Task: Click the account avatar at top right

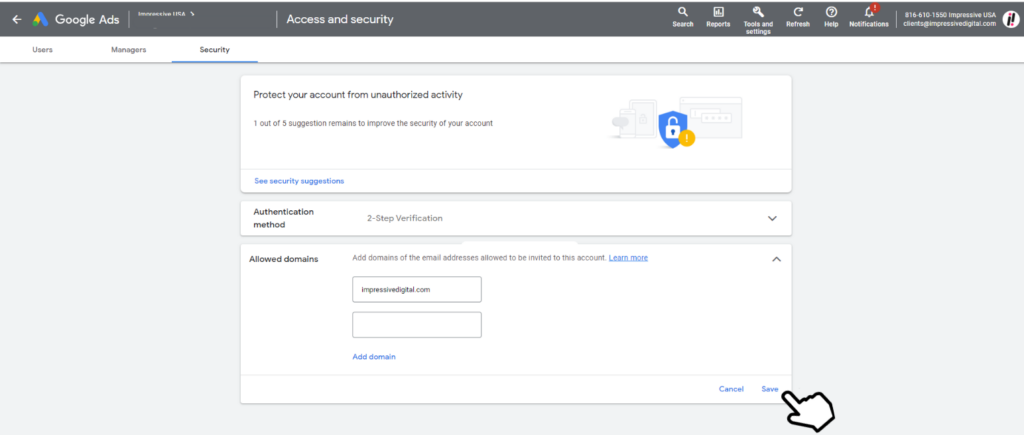Action: pyautogui.click(x=1011, y=18)
